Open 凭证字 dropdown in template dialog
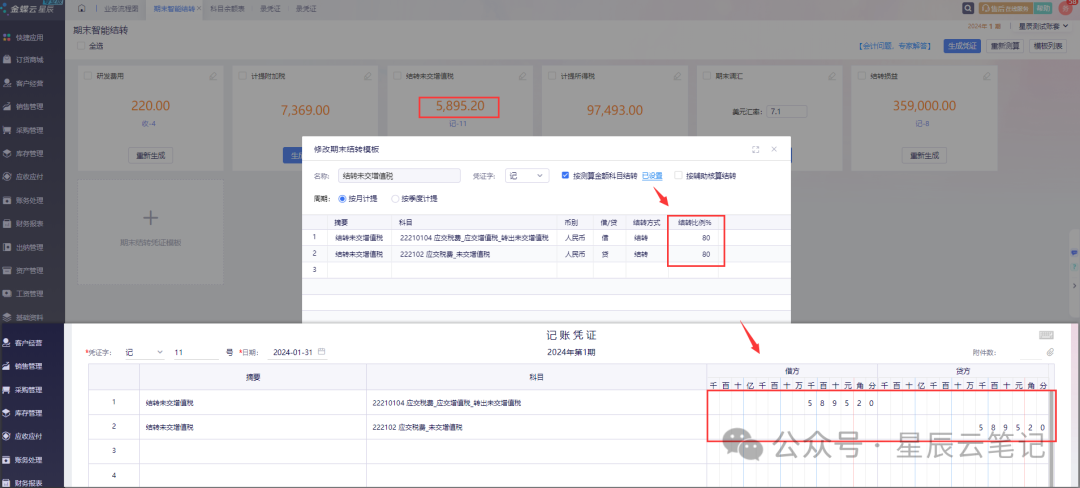The width and height of the screenshot is (1080, 488). 527,176
